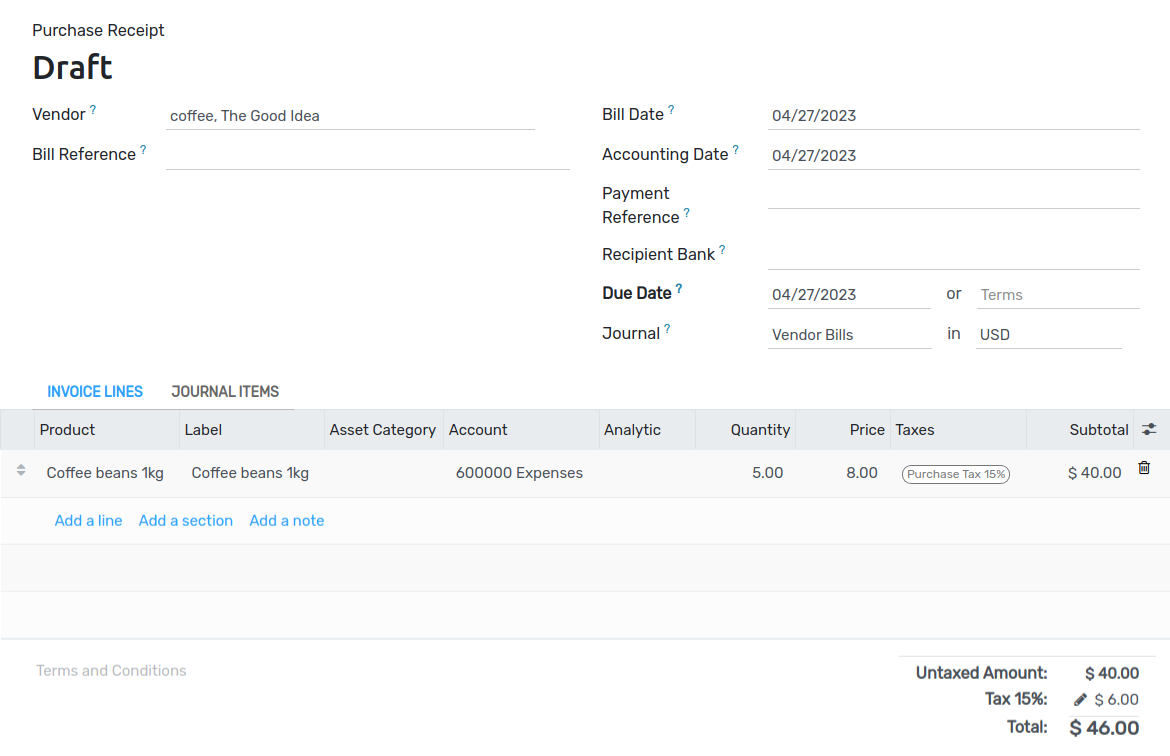
Task: Switch to Invoice Lines tab
Action: (95, 392)
